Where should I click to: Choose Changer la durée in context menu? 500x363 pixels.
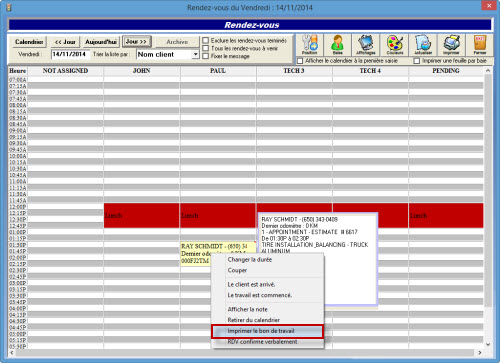tap(250, 259)
